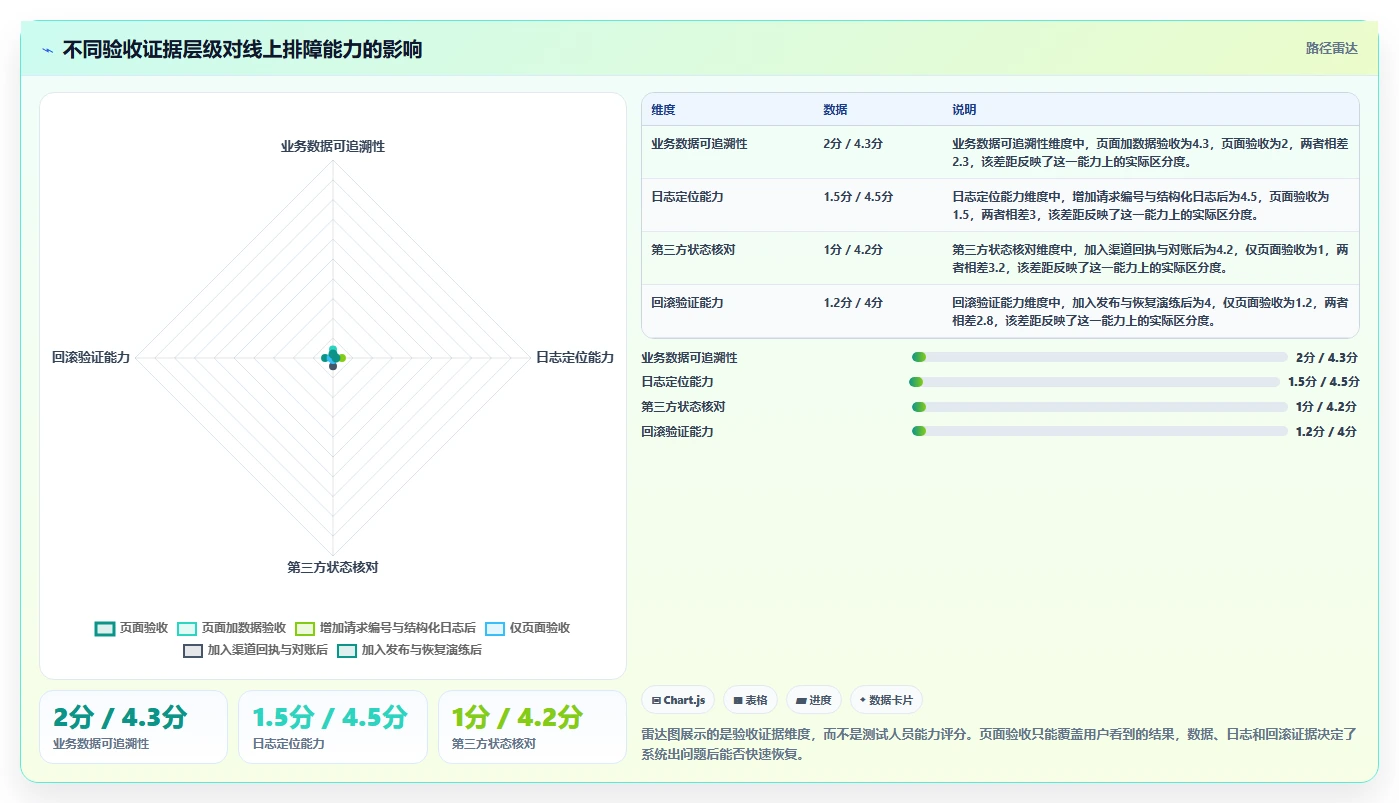
Task: Click the 维度 column header
Action: (663, 110)
